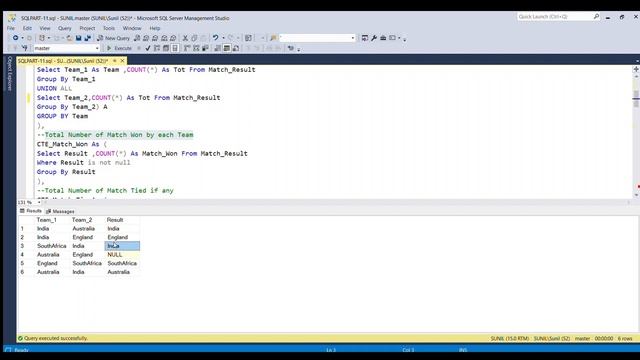Click the magnifier in Quick Launch
This screenshot has height=360, width=640.
tap(596, 16)
